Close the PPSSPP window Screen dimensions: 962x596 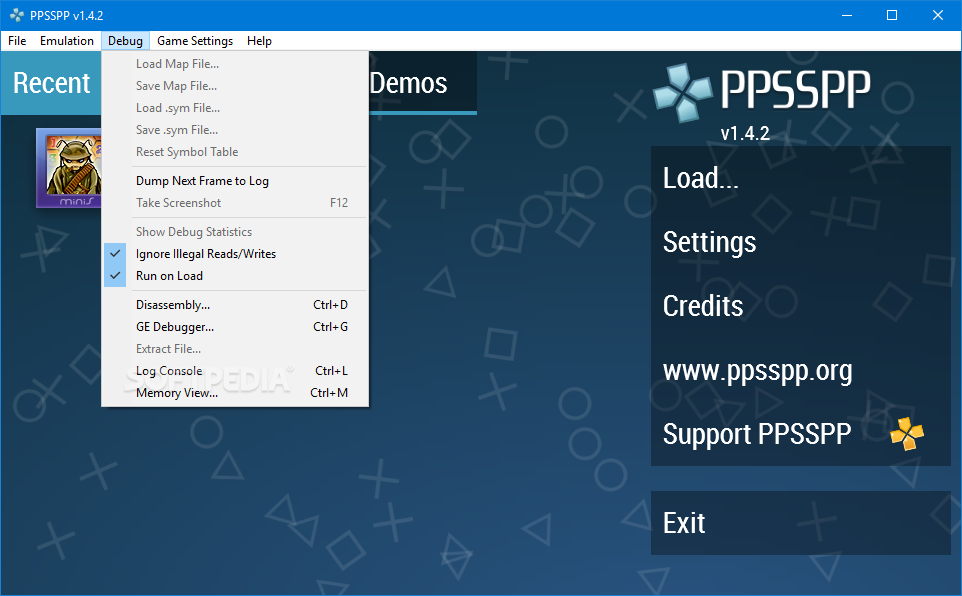[938, 15]
